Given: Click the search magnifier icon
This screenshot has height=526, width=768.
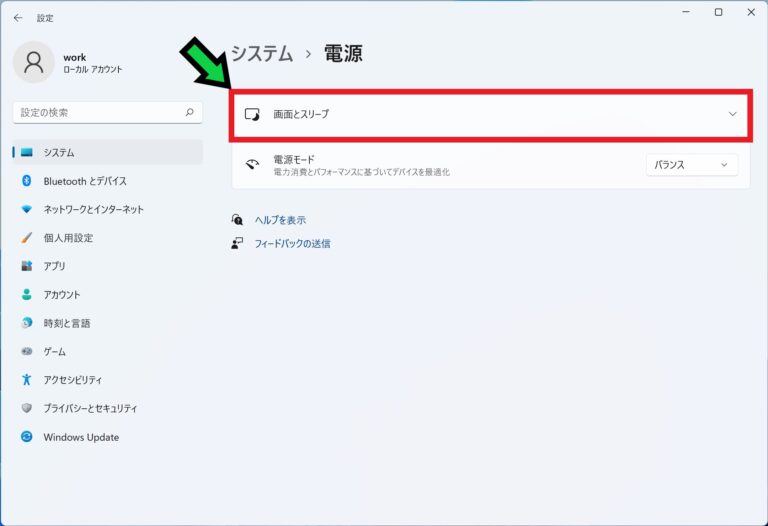Looking at the screenshot, I should pyautogui.click(x=189, y=113).
